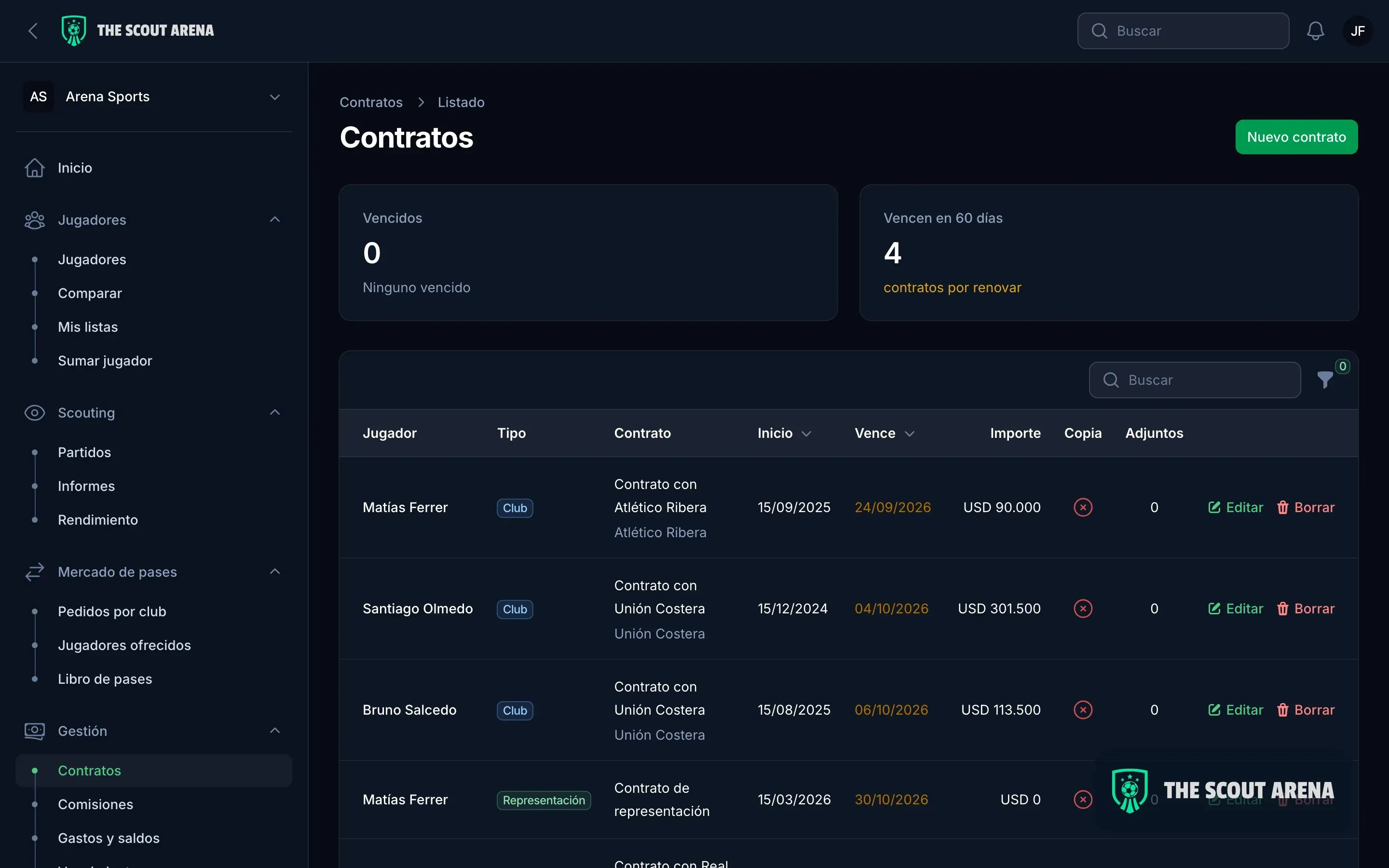Click the Jugadores group icon

34,220
